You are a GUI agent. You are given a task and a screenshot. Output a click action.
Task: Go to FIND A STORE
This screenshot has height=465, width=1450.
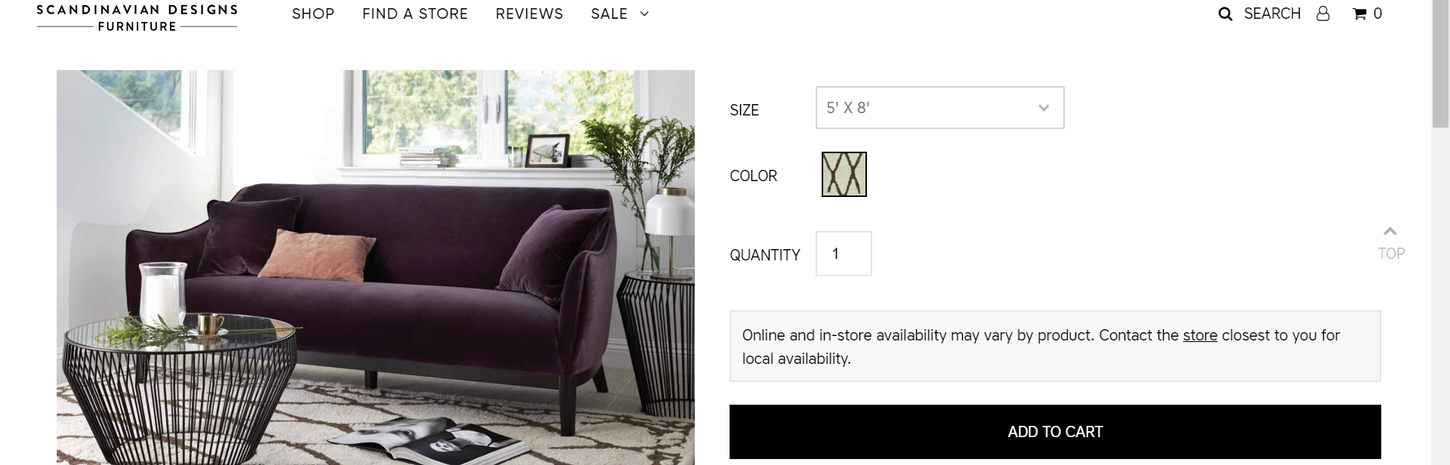415,14
